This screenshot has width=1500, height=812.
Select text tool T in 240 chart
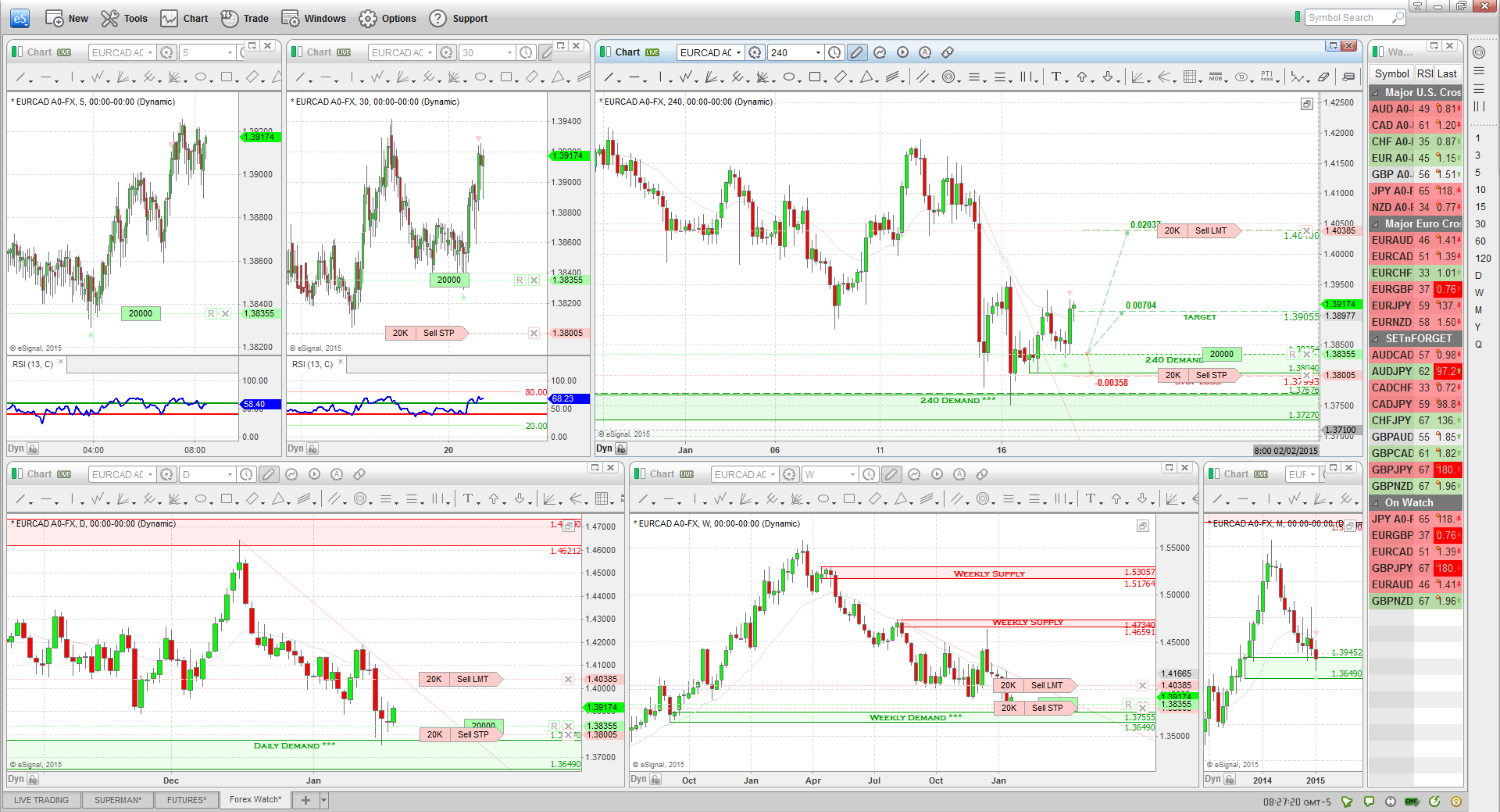click(x=1056, y=77)
